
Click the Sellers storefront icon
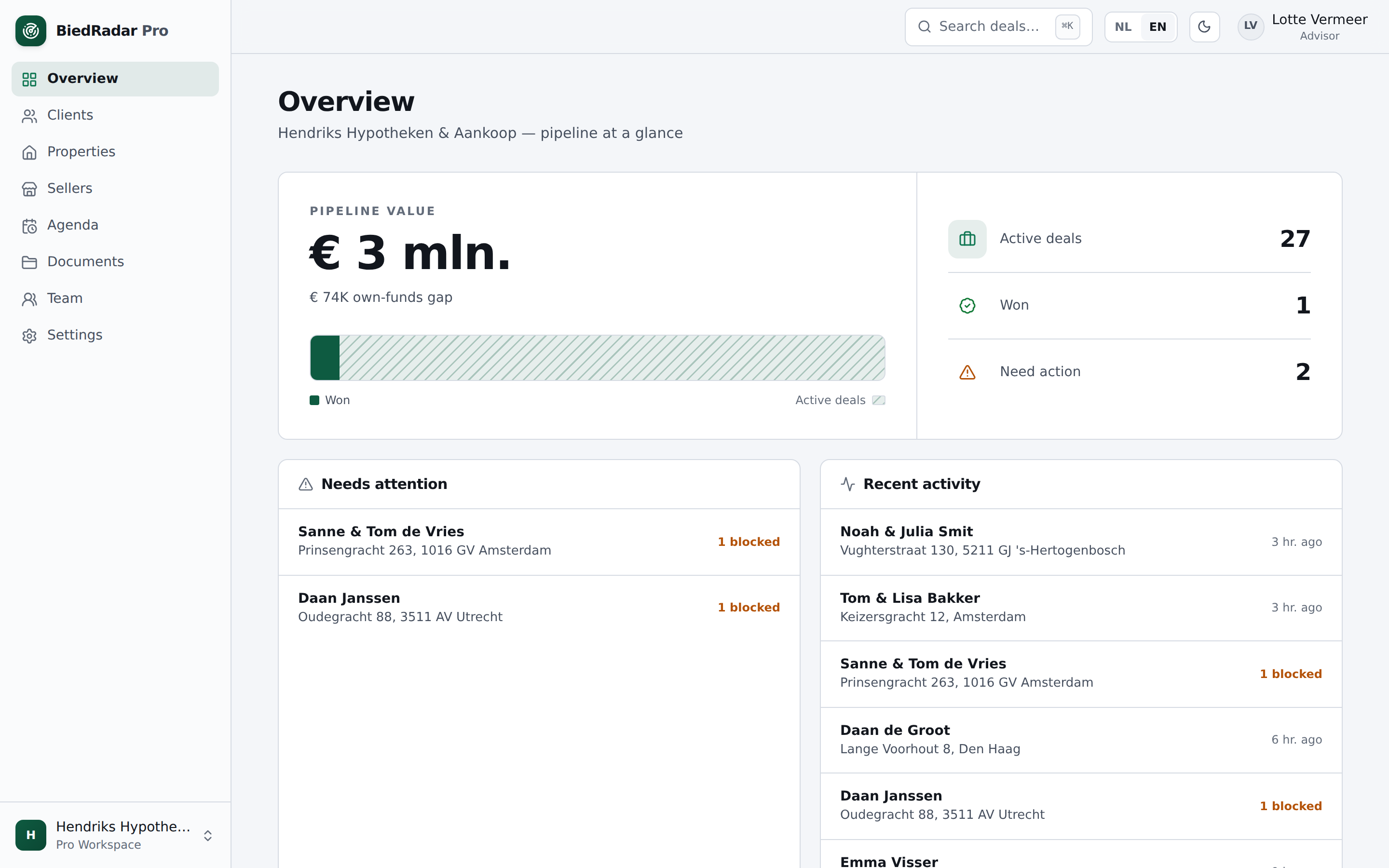pyautogui.click(x=29, y=189)
